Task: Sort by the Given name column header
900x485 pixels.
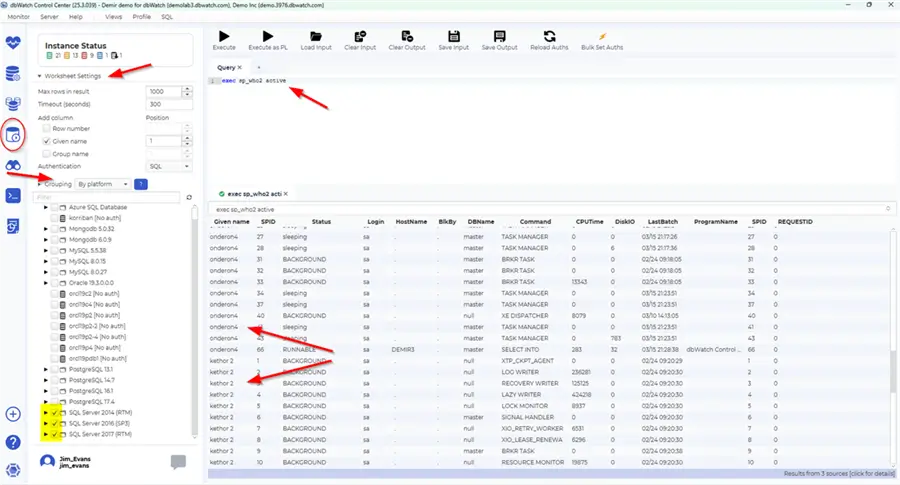Action: click(x=232, y=222)
